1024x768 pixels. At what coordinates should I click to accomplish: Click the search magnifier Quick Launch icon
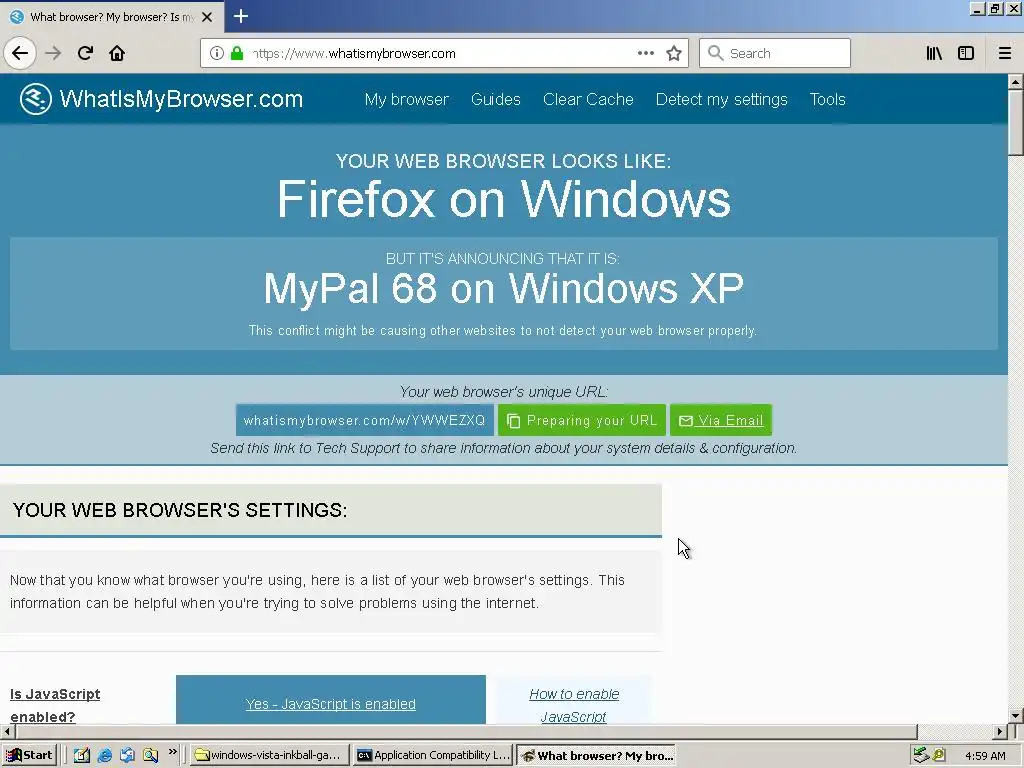pos(151,756)
